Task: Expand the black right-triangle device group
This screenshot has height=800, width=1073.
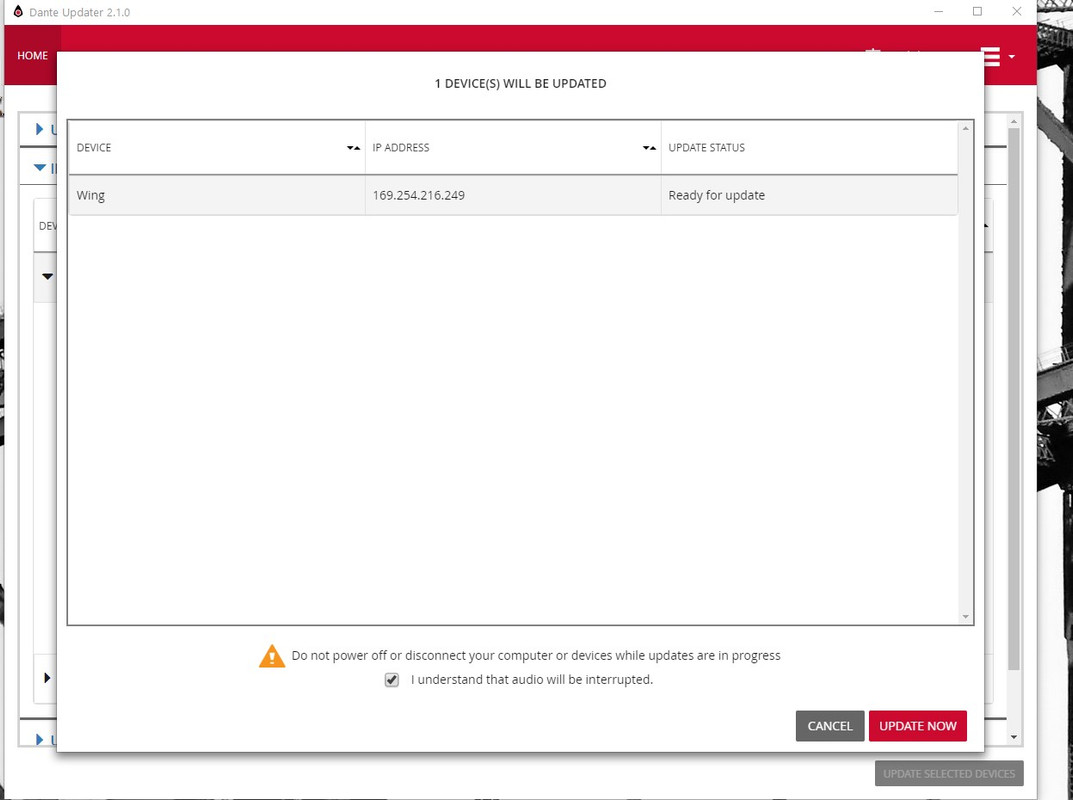Action: point(47,678)
